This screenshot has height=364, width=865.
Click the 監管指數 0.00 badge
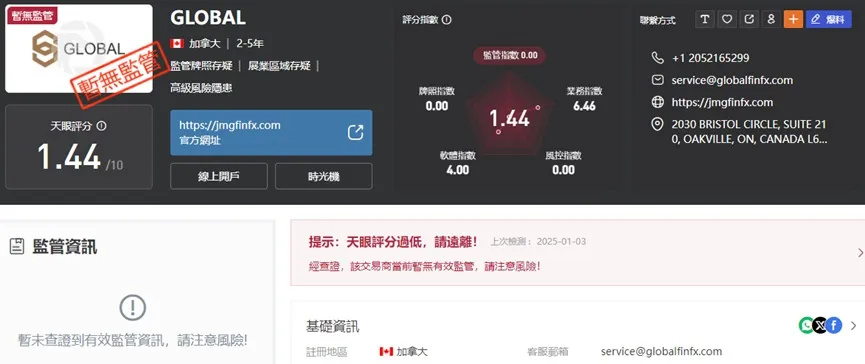(x=510, y=55)
